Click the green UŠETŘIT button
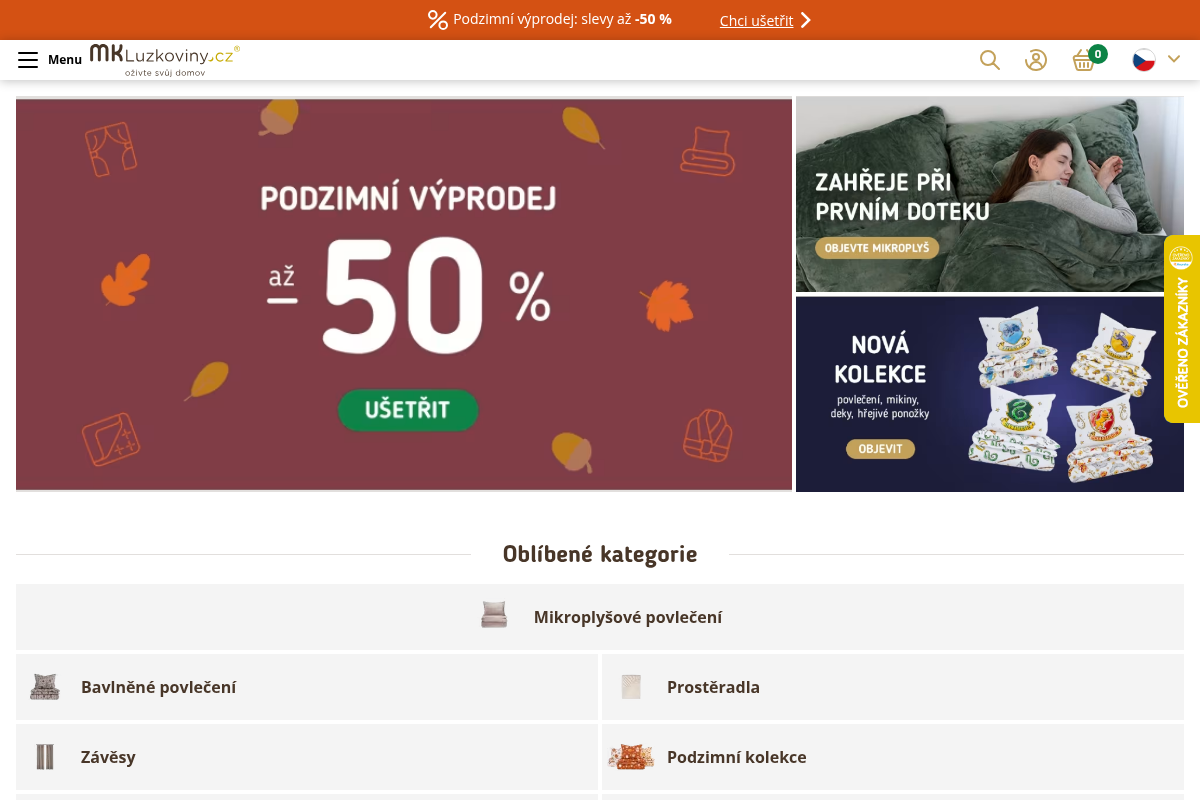This screenshot has height=800, width=1200. [408, 410]
